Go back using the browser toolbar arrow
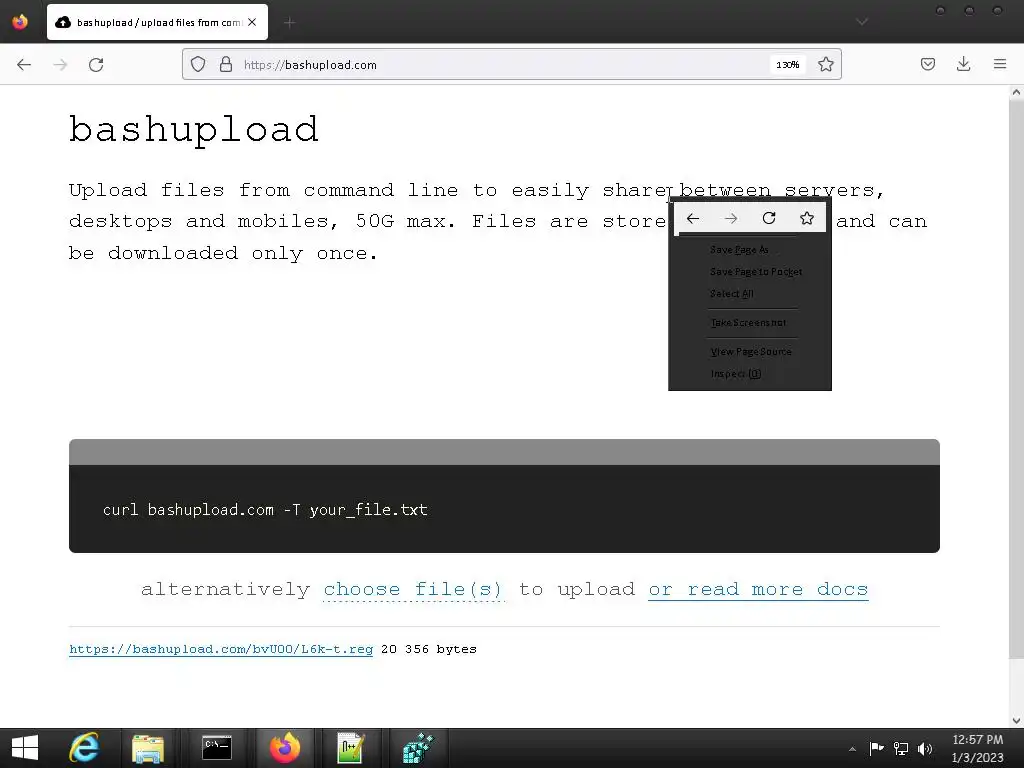1024x768 pixels. (x=24, y=65)
